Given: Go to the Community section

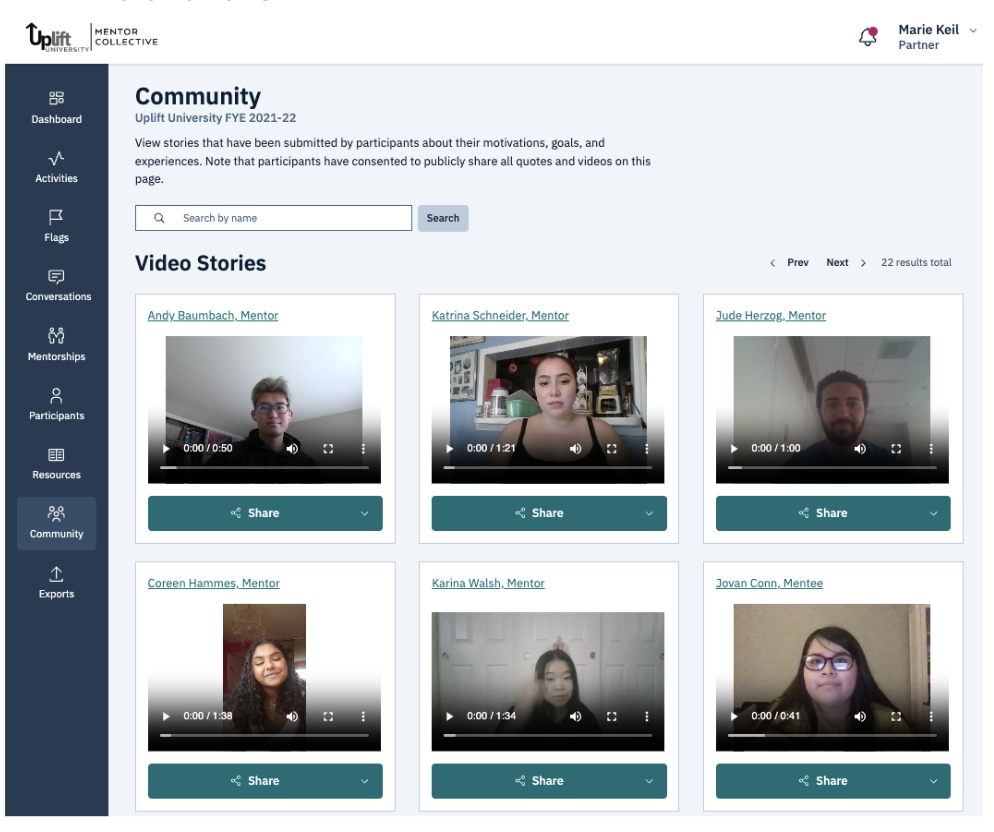Looking at the screenshot, I should [56, 523].
